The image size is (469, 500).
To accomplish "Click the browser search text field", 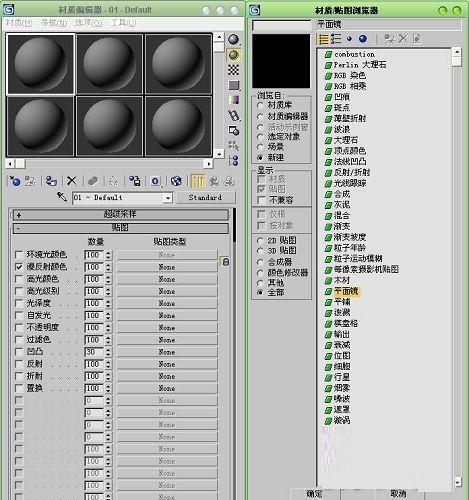I will (x=282, y=25).
